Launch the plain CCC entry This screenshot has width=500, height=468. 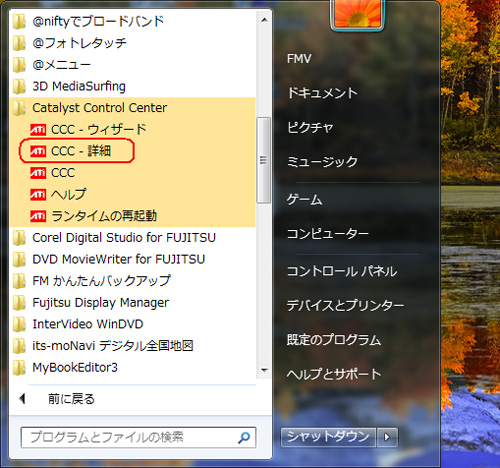tap(133, 173)
